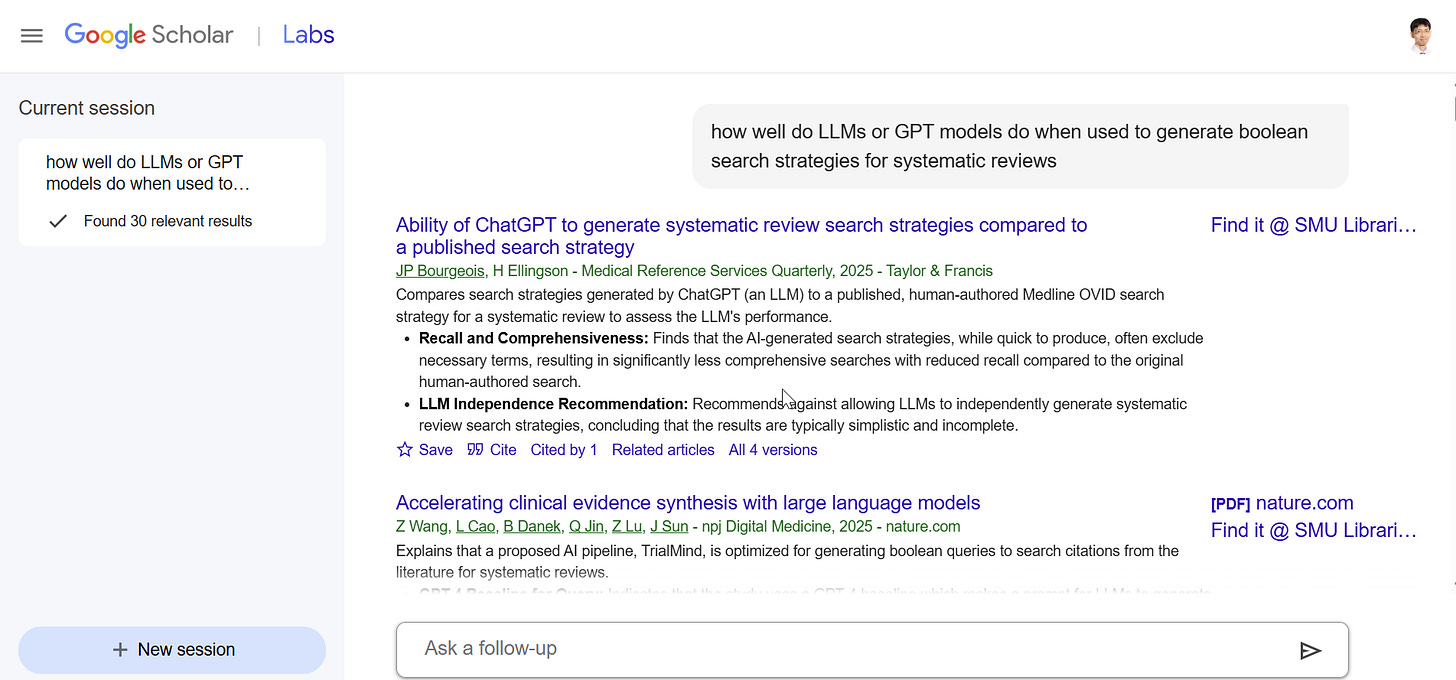1456x680 pixels.
Task: Select the current session query card
Action: [172, 192]
